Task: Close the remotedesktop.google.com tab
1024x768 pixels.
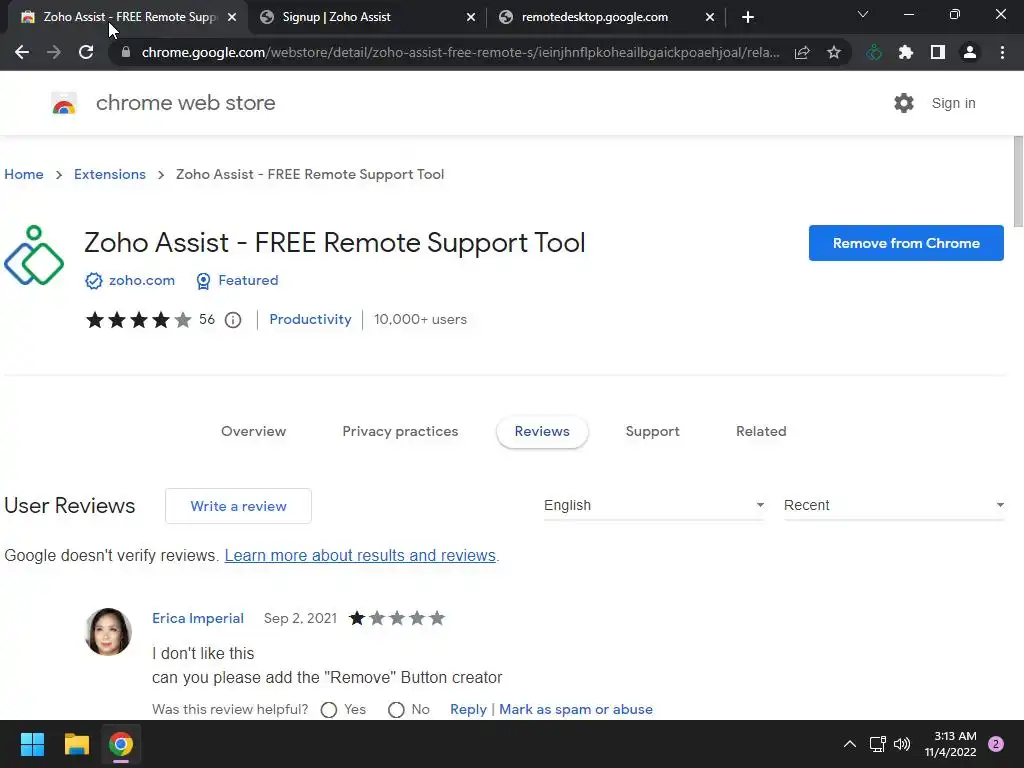Action: click(x=710, y=17)
